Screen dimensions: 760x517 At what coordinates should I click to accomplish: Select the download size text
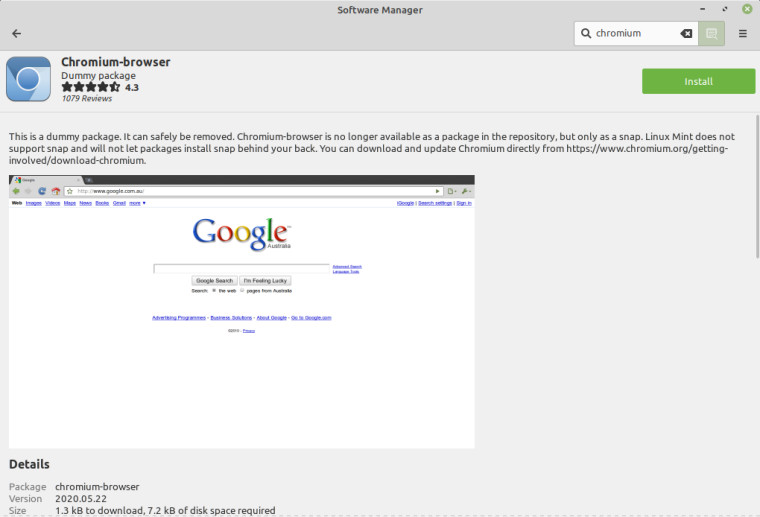coord(165,511)
